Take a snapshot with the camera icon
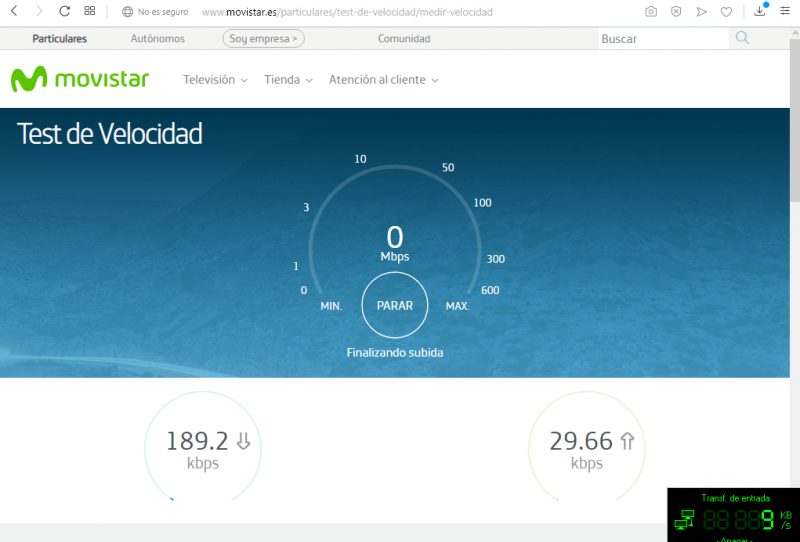 pos(651,11)
